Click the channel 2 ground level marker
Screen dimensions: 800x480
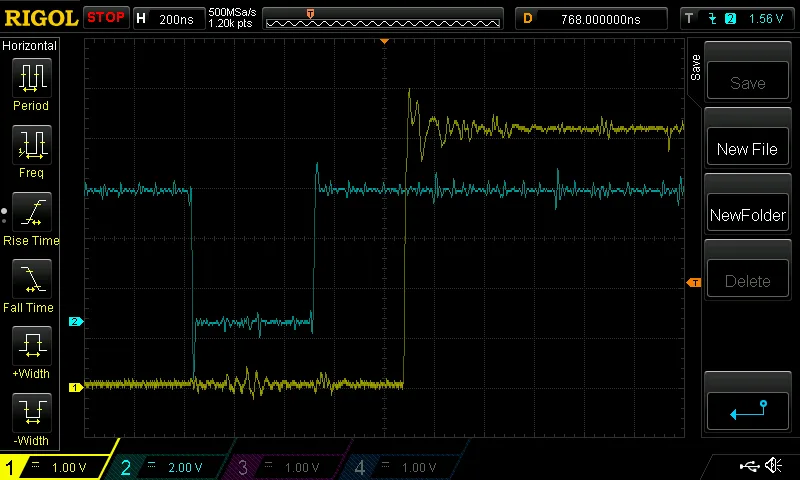[x=76, y=321]
